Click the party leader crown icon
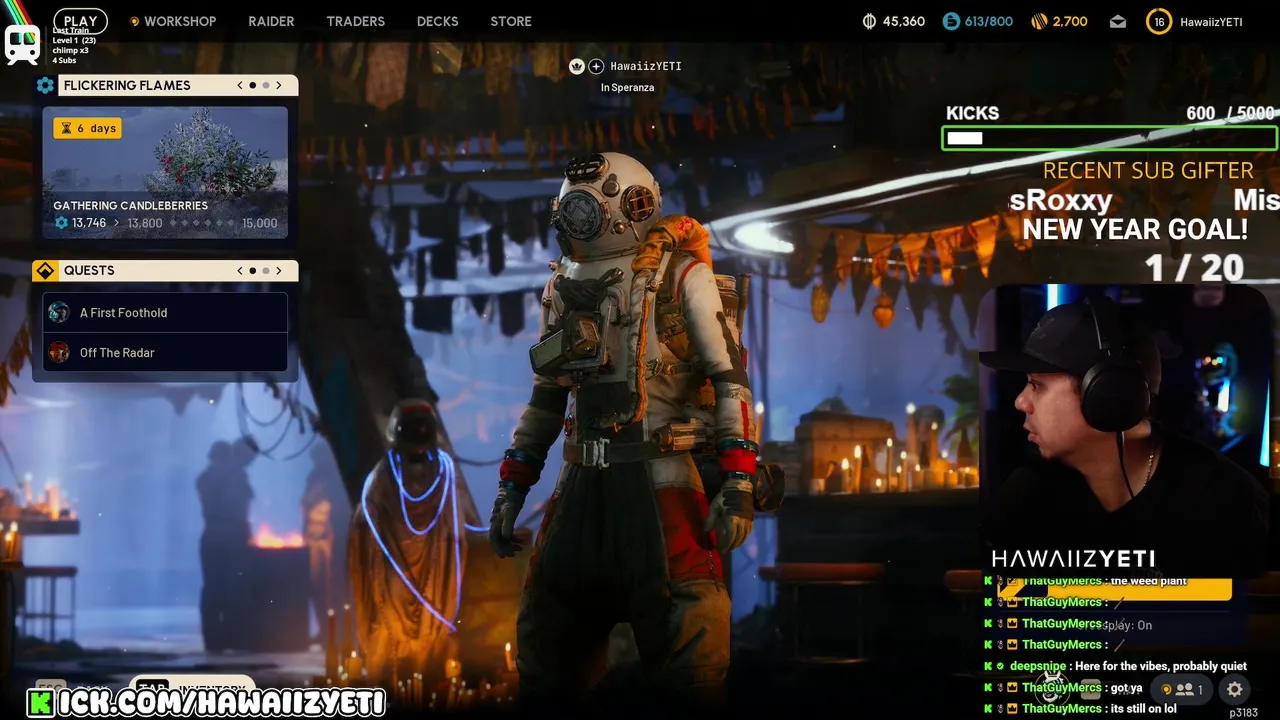The image size is (1280, 720). (x=577, y=66)
